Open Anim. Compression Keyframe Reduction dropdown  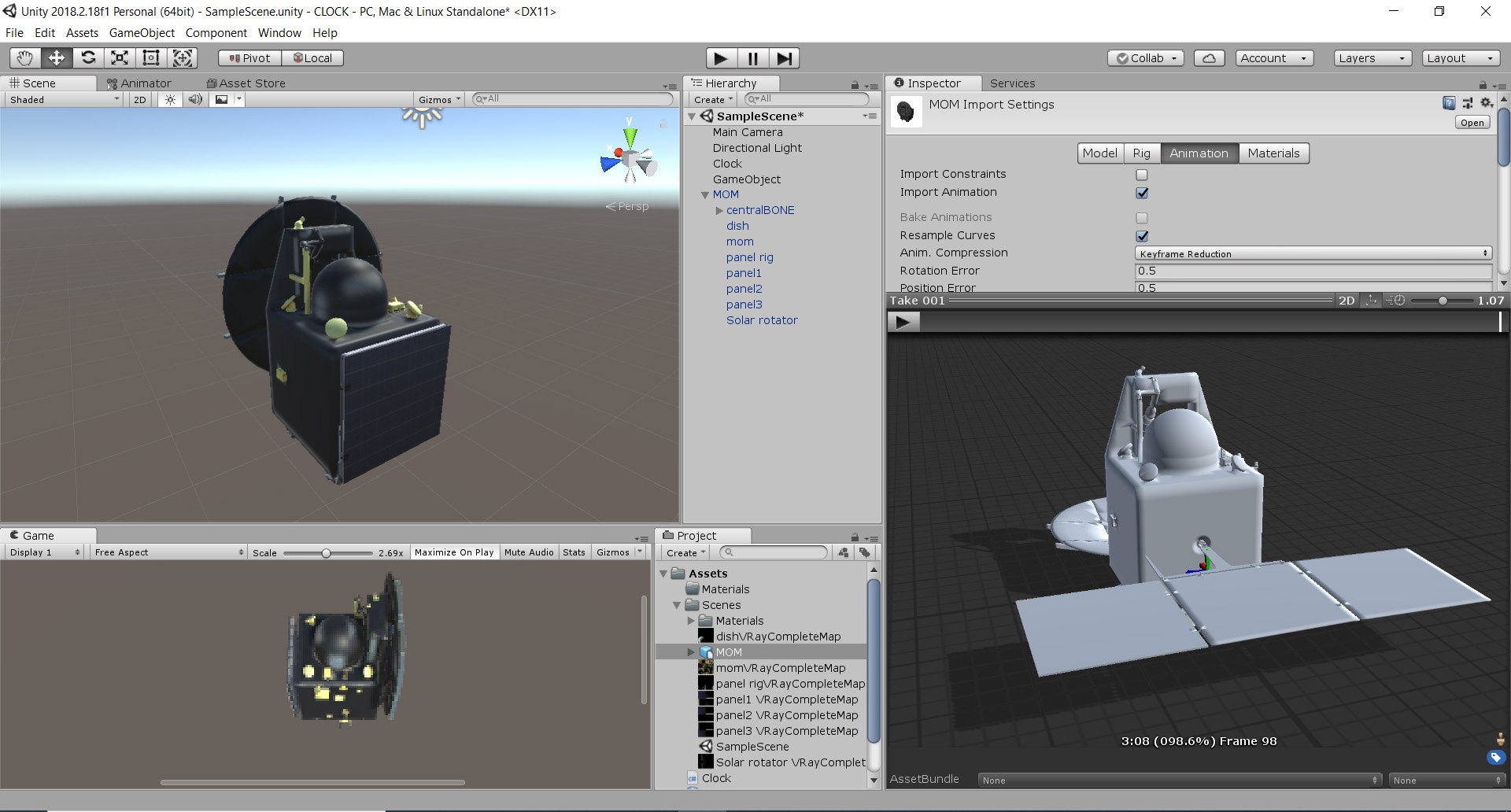coord(1313,253)
